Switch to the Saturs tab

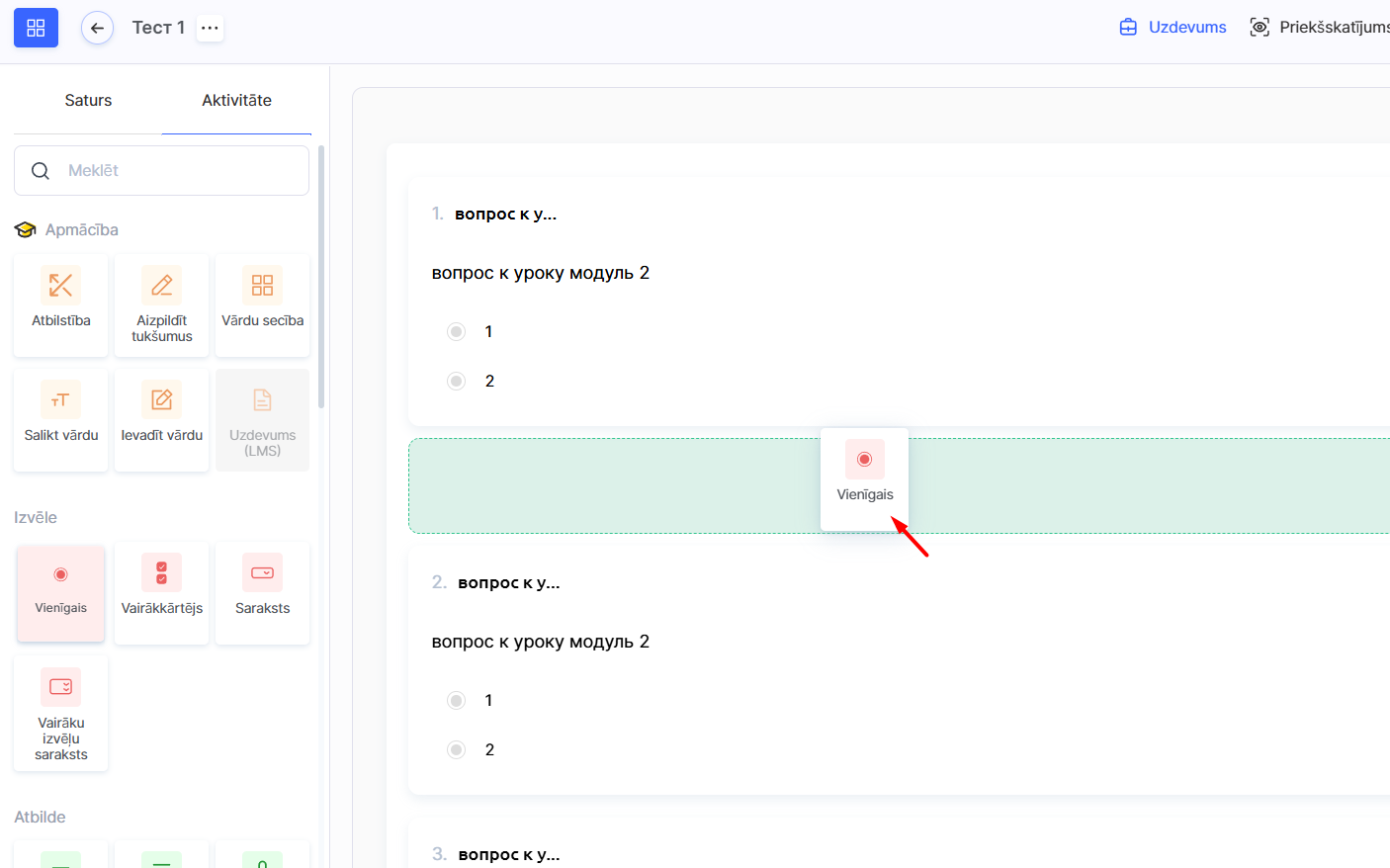tap(88, 100)
